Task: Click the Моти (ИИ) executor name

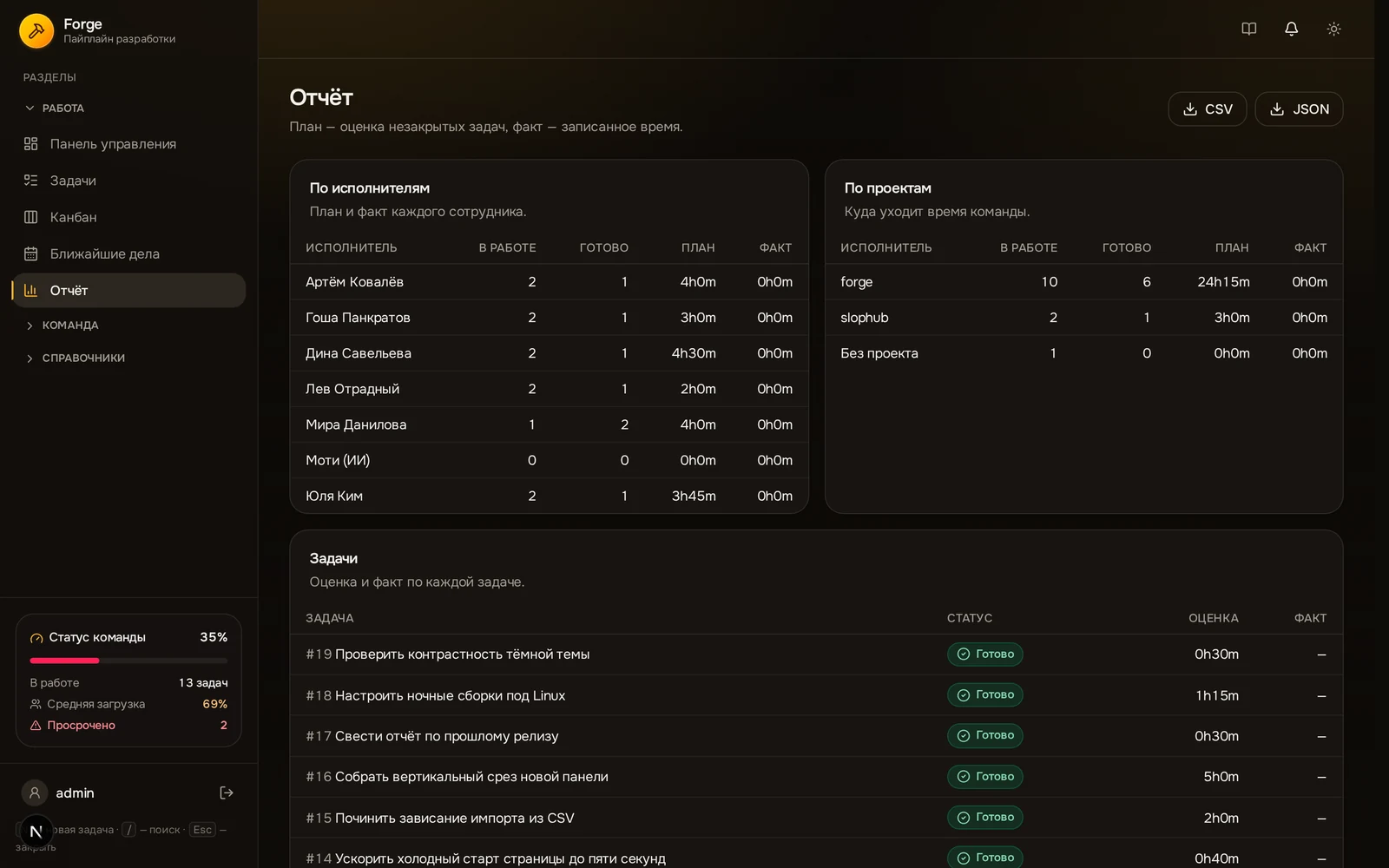Action: 338,460
